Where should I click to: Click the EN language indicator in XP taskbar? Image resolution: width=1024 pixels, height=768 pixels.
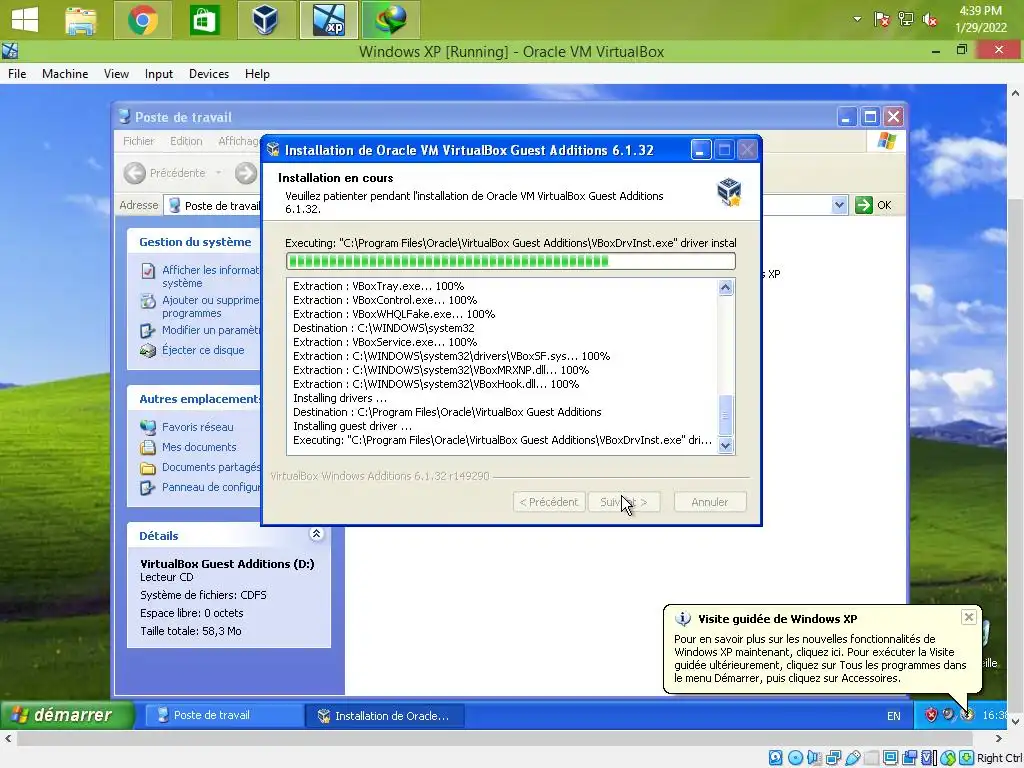pos(893,716)
